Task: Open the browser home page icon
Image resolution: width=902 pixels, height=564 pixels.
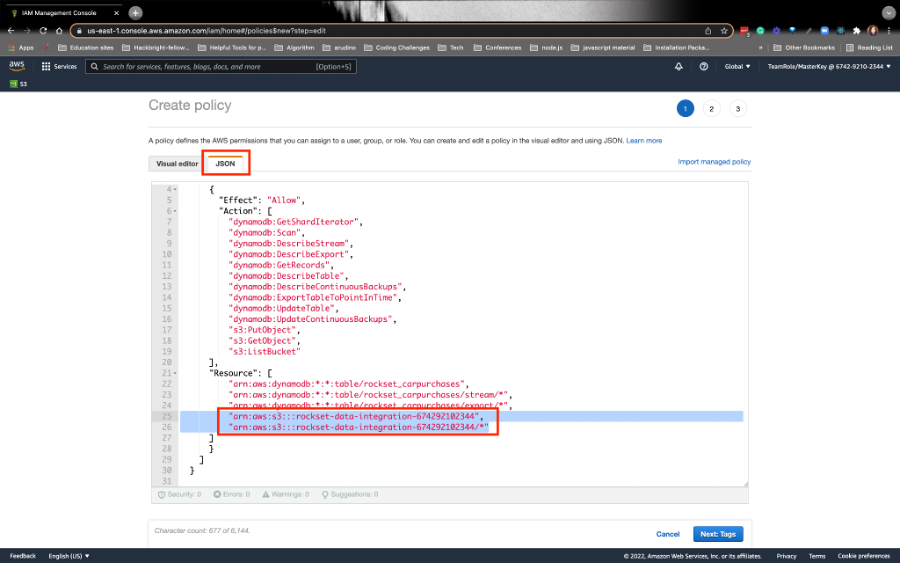Action: point(59,31)
